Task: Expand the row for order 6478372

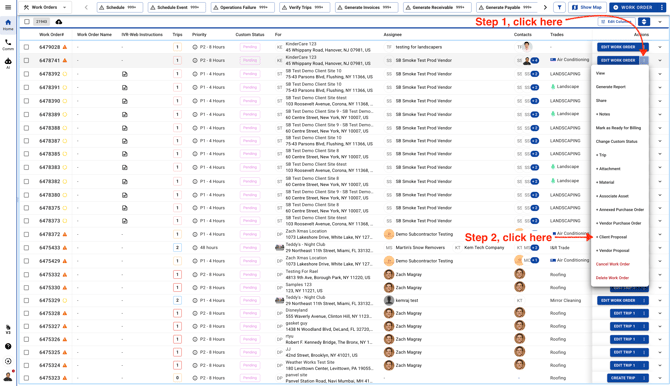Action: (660, 234)
